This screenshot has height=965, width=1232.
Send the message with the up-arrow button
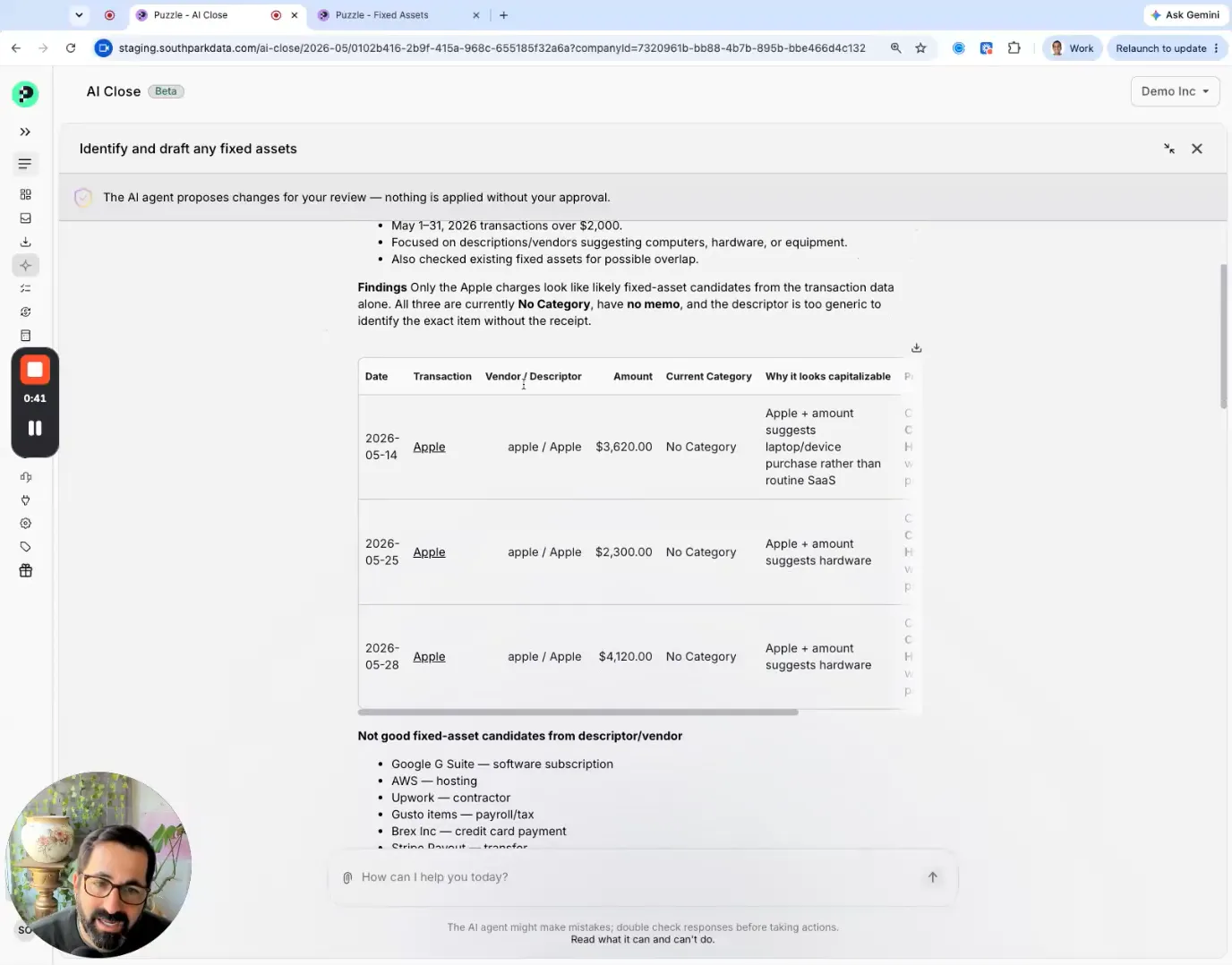(932, 877)
